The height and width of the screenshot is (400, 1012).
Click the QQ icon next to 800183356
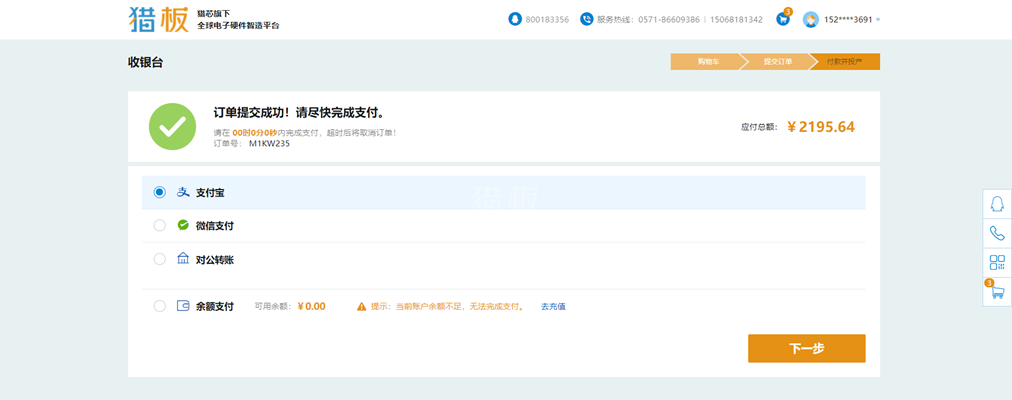pos(515,19)
